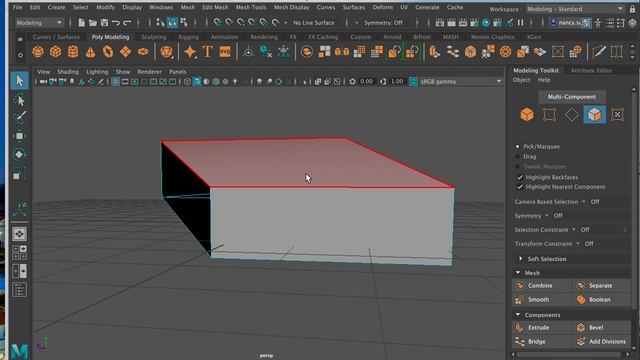Viewport: 640px width, 360px height.
Task: Toggle Highlight Nearest Component checkbox
Action: coord(520,187)
